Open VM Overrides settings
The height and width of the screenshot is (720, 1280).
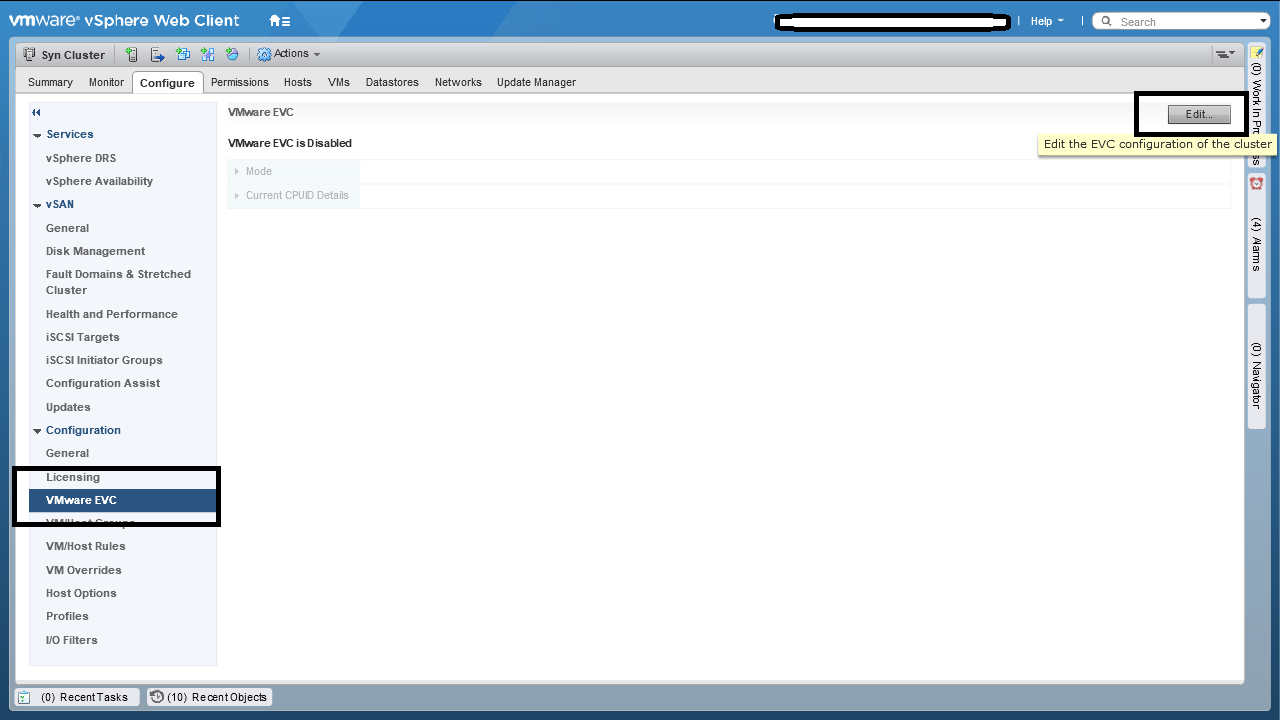[84, 570]
